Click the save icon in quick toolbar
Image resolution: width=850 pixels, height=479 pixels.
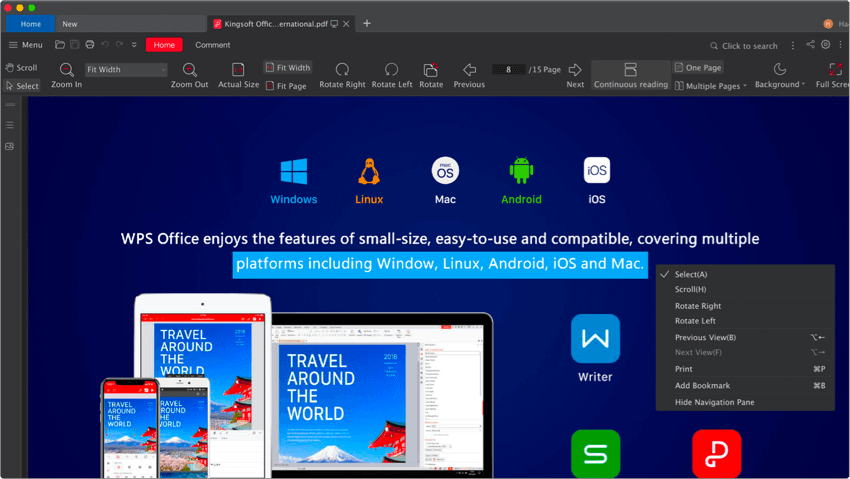click(x=75, y=45)
